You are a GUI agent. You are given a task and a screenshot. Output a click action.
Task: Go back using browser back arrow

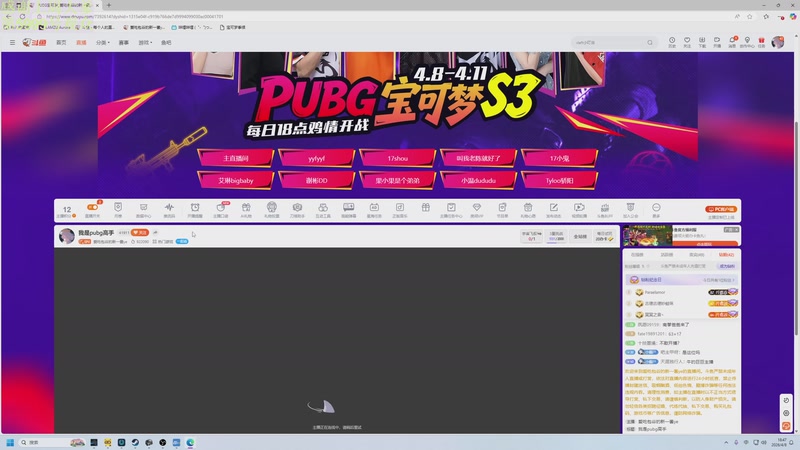(9, 16)
